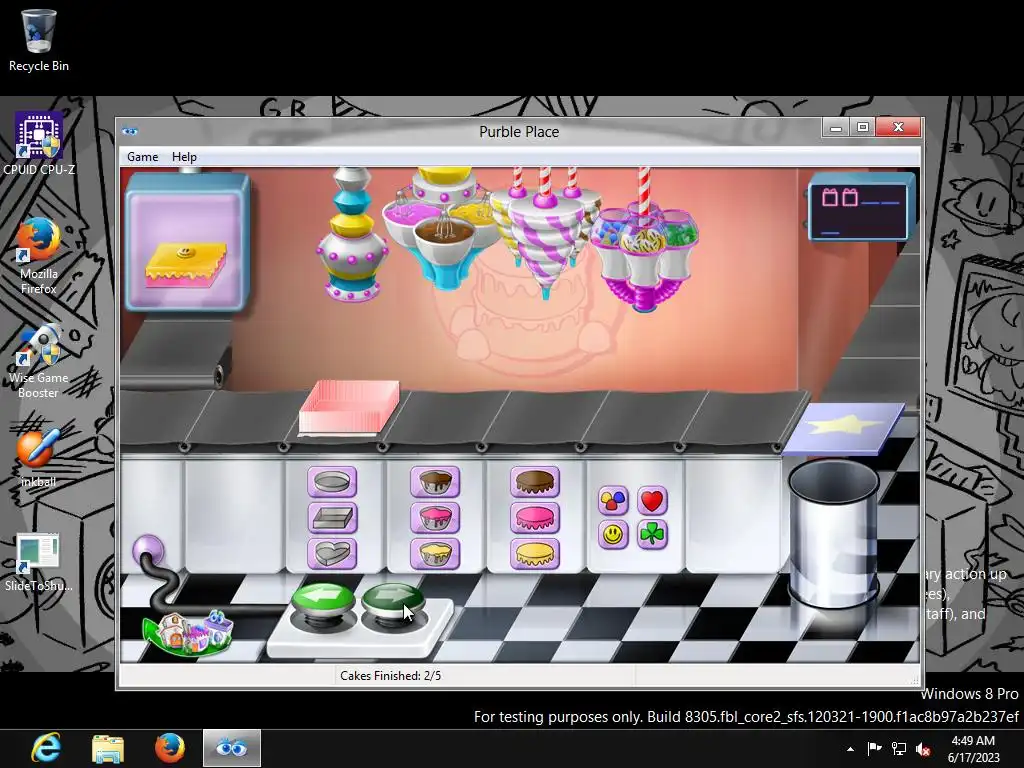This screenshot has height=768, width=1024.
Task: Pick the yellow icing button
Action: (x=535, y=554)
